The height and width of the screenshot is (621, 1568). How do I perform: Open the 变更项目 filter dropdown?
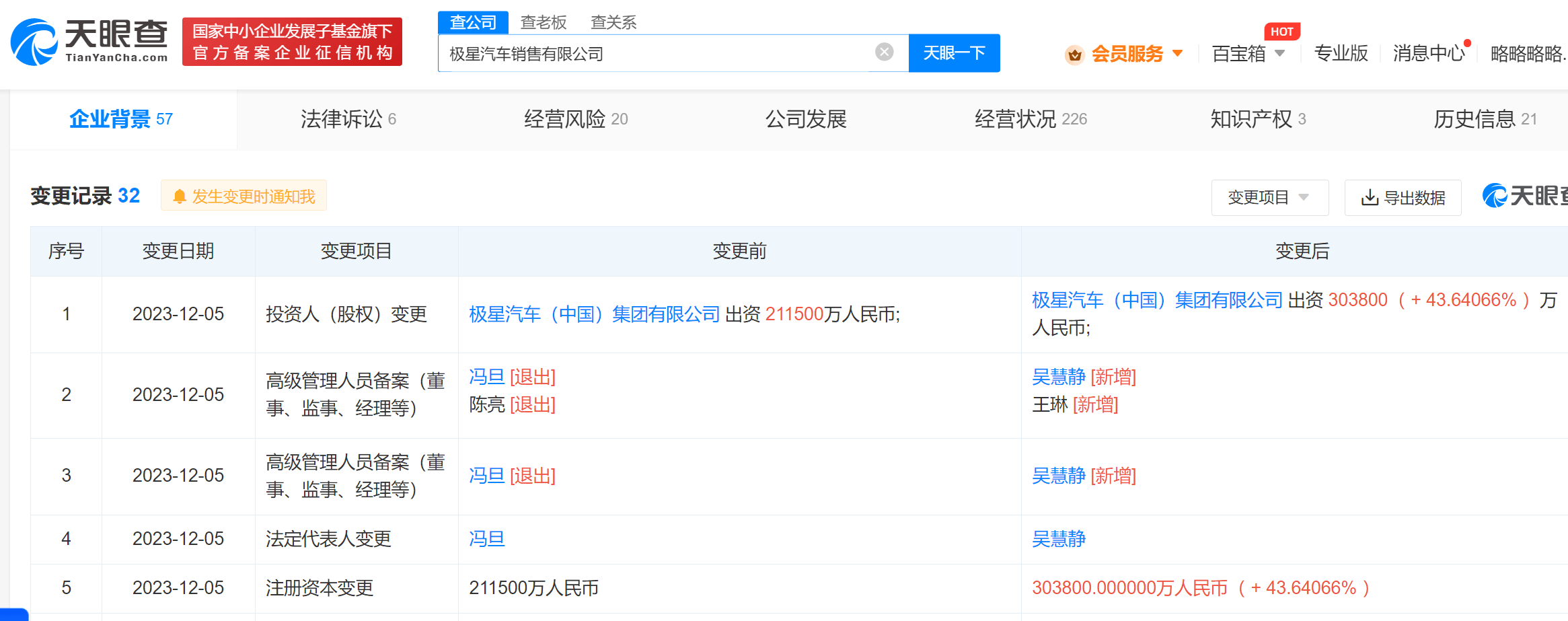pyautogui.click(x=1269, y=197)
